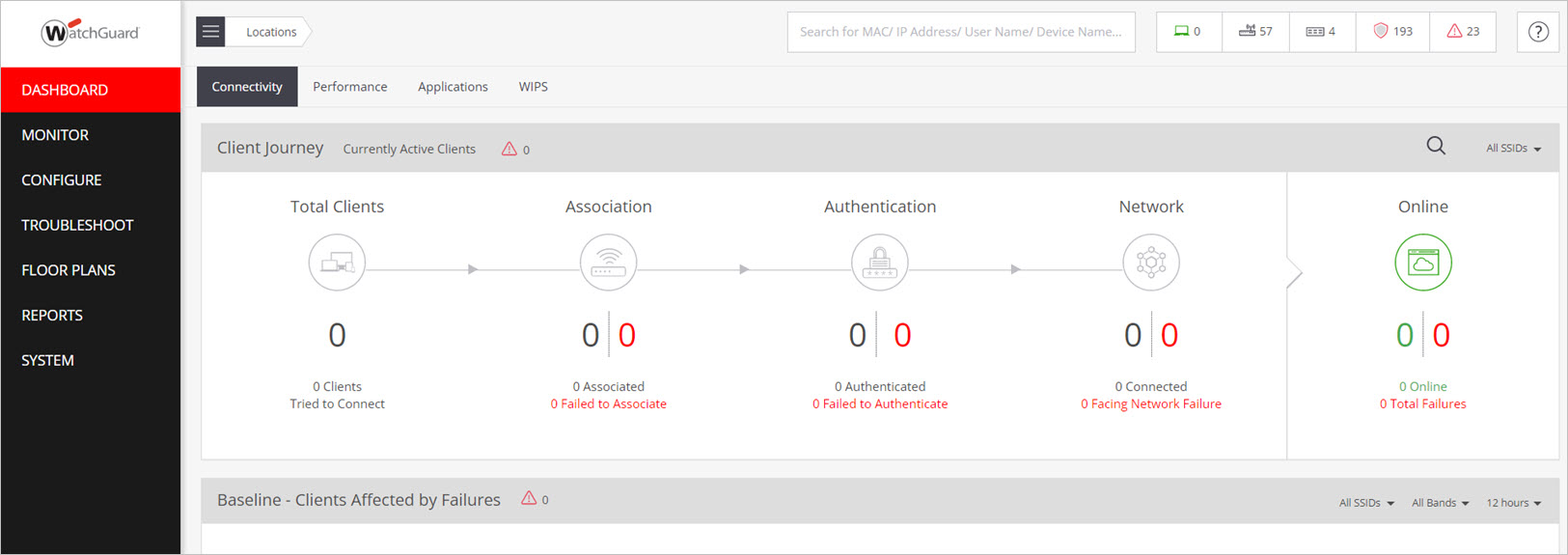The height and width of the screenshot is (555, 1568).
Task: Open the TROUBLESHOOT menu item
Action: pyautogui.click(x=91, y=225)
